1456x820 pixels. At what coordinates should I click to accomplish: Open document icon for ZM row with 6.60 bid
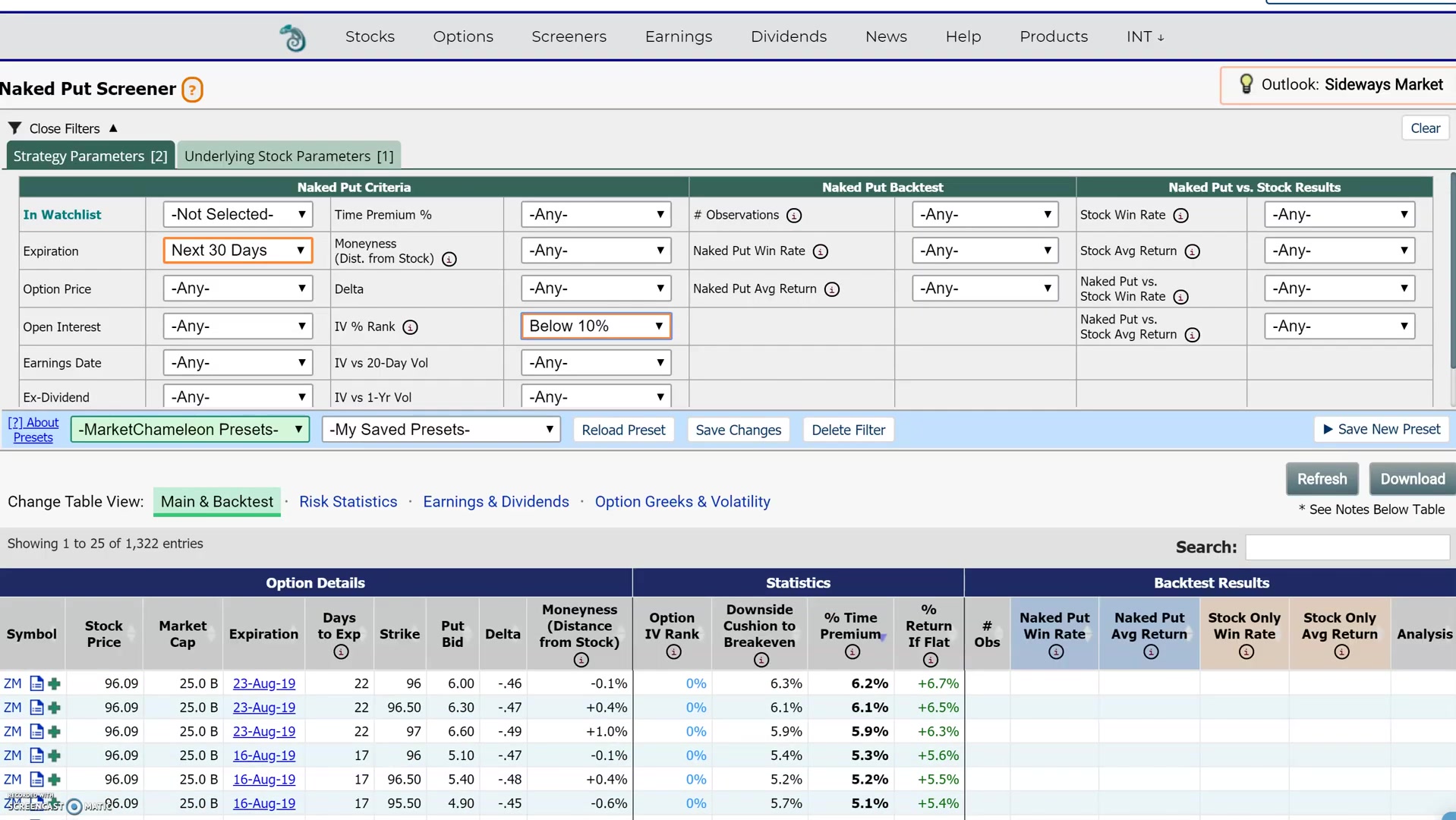pyautogui.click(x=36, y=732)
